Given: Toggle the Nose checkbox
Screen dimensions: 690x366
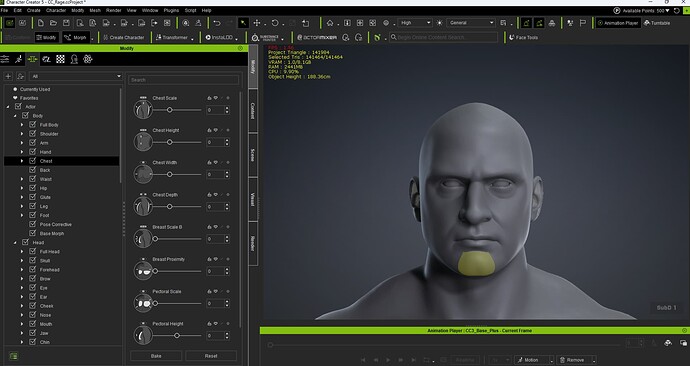Looking at the screenshot, I should (x=33, y=315).
